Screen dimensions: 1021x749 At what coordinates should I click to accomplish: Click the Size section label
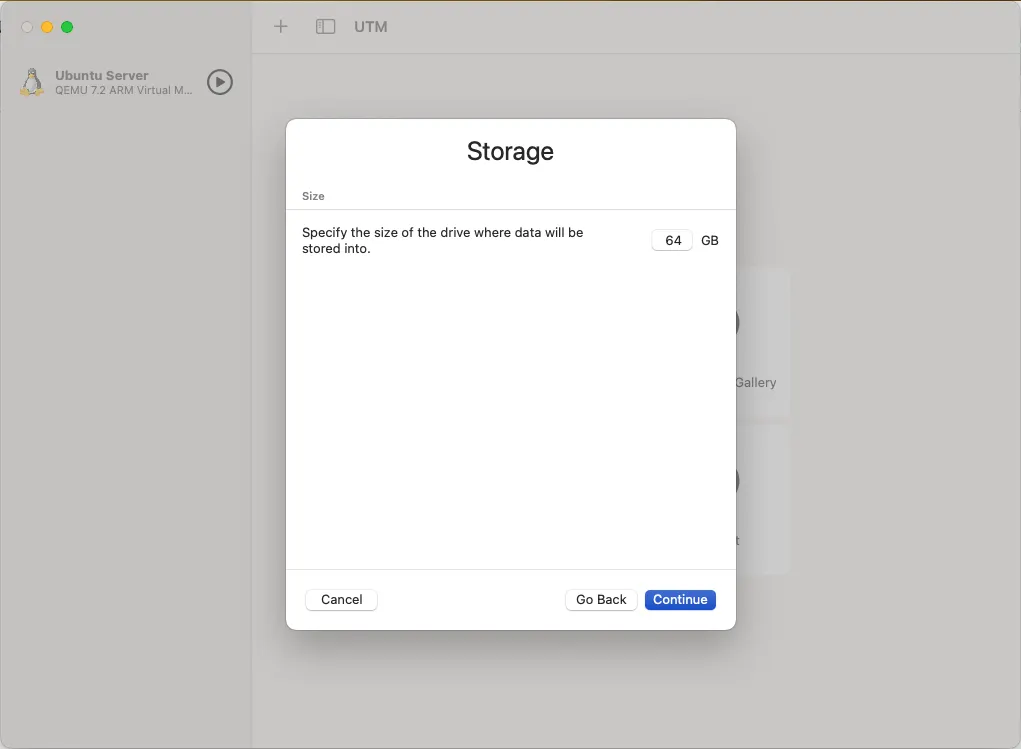coord(313,196)
